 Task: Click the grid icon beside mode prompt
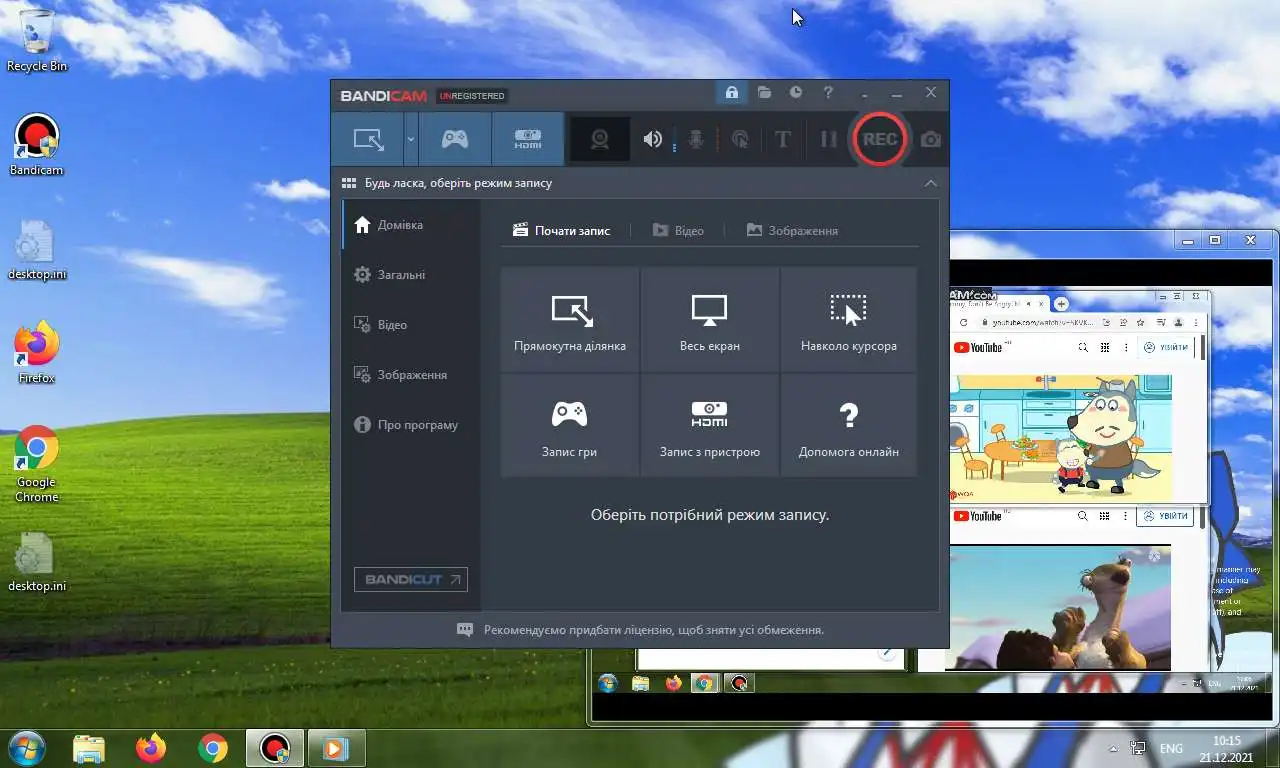[x=349, y=183]
